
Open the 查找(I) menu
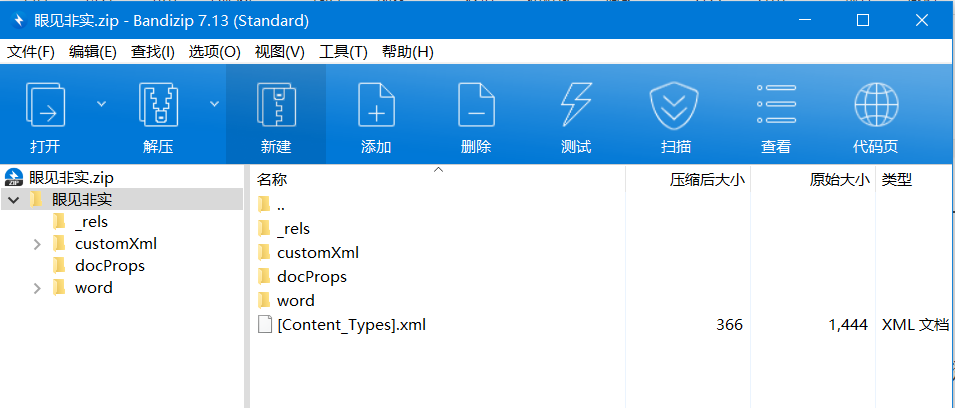pos(152,52)
